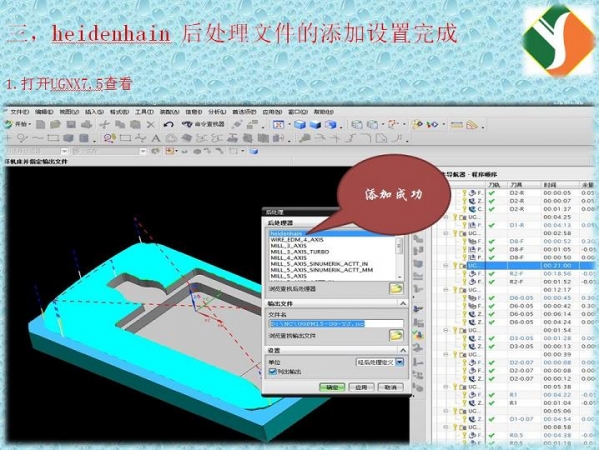Screen dimensions: 599x450
Task: Browse for output file folder icon
Action: [x=396, y=335]
